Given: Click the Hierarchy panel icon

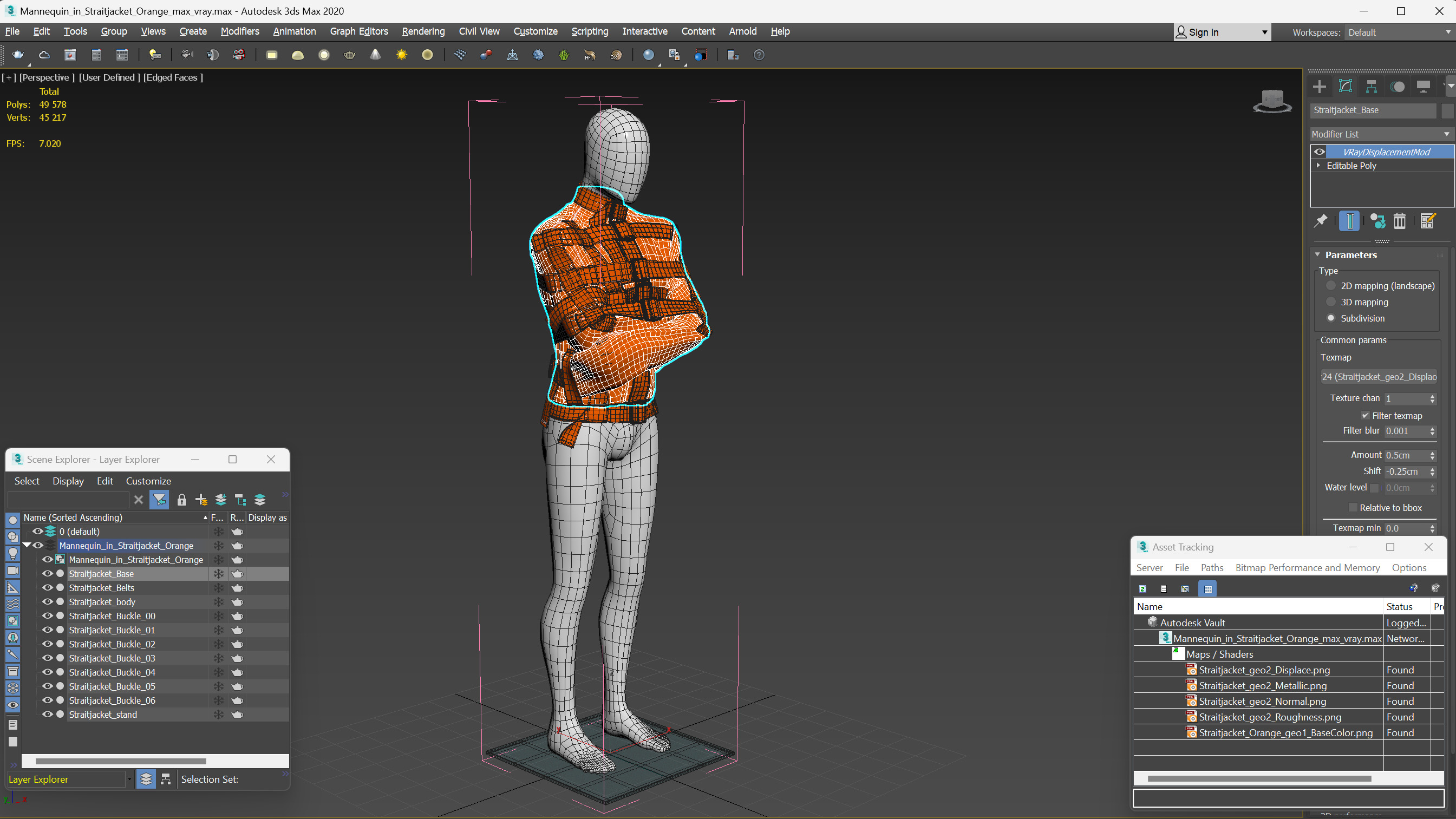Looking at the screenshot, I should click(1371, 87).
